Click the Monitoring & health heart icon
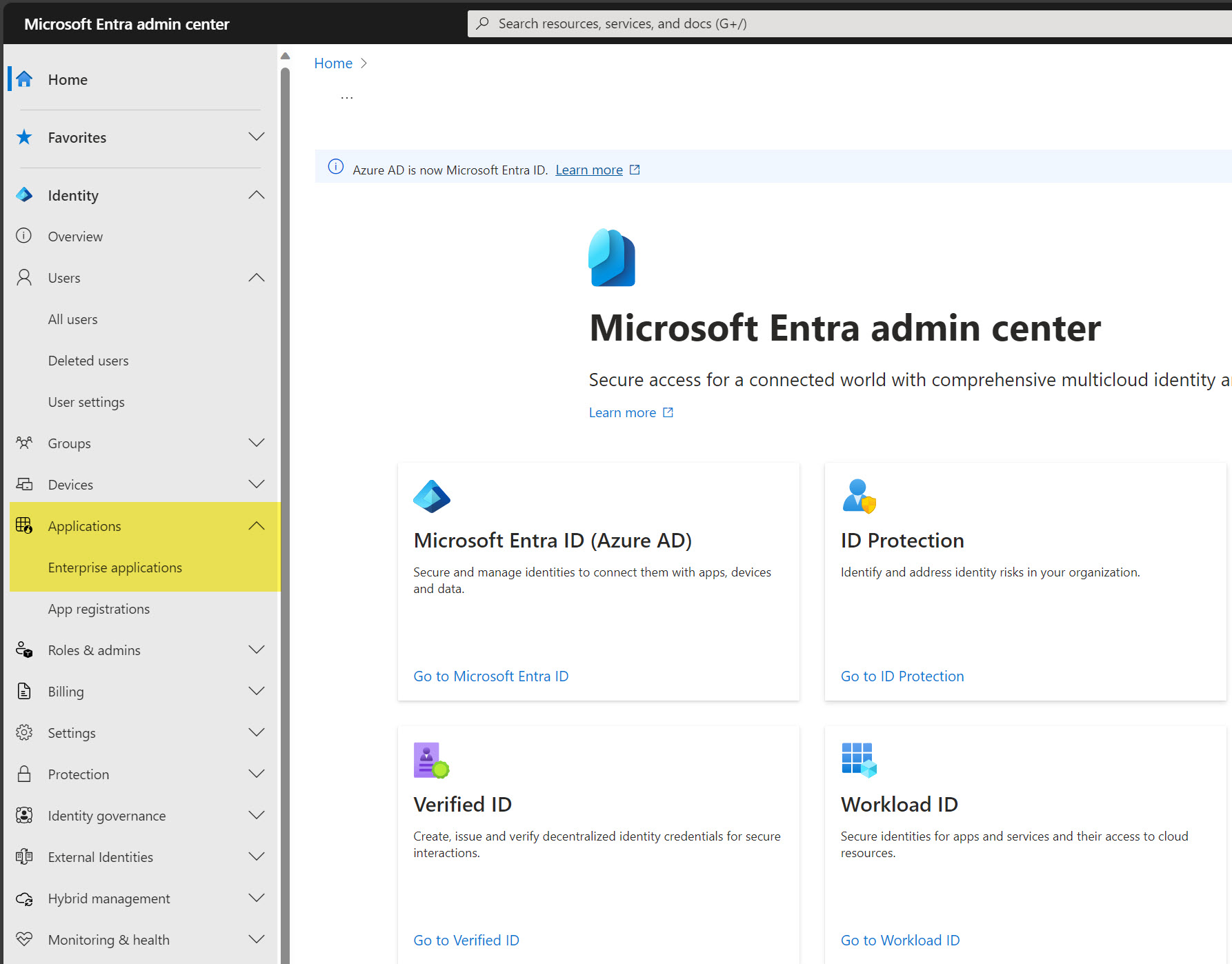The height and width of the screenshot is (964, 1232). [x=24, y=939]
